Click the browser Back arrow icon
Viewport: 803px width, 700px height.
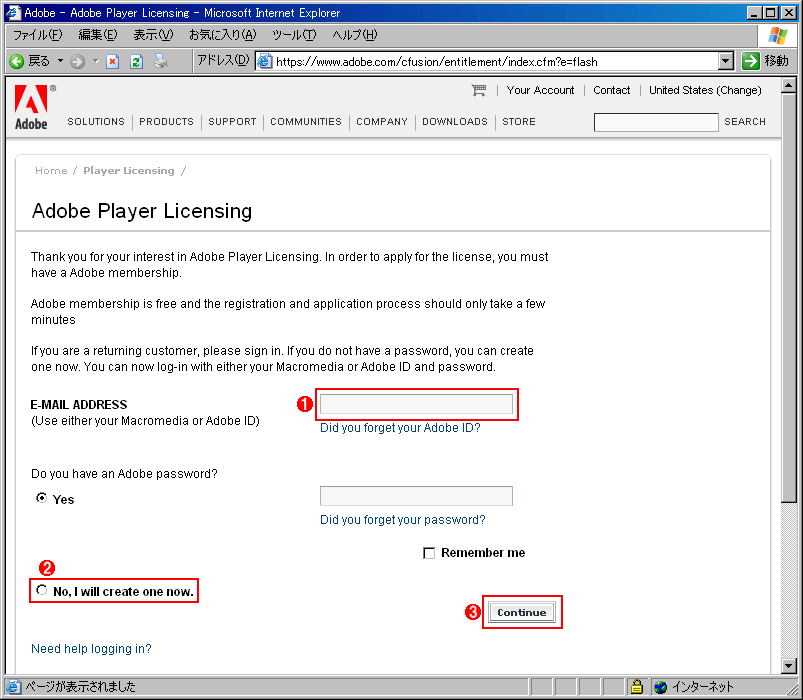point(16,61)
